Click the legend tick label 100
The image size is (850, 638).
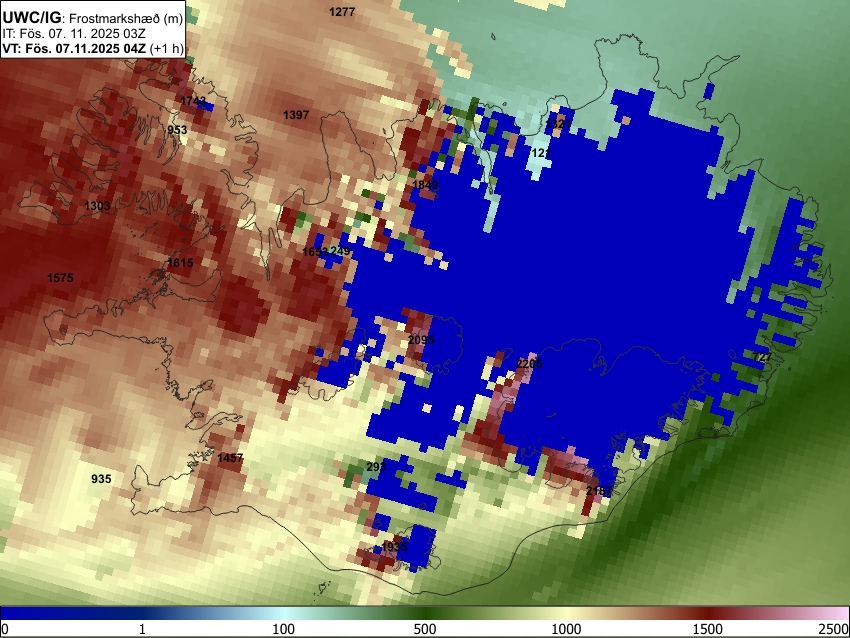[284, 629]
